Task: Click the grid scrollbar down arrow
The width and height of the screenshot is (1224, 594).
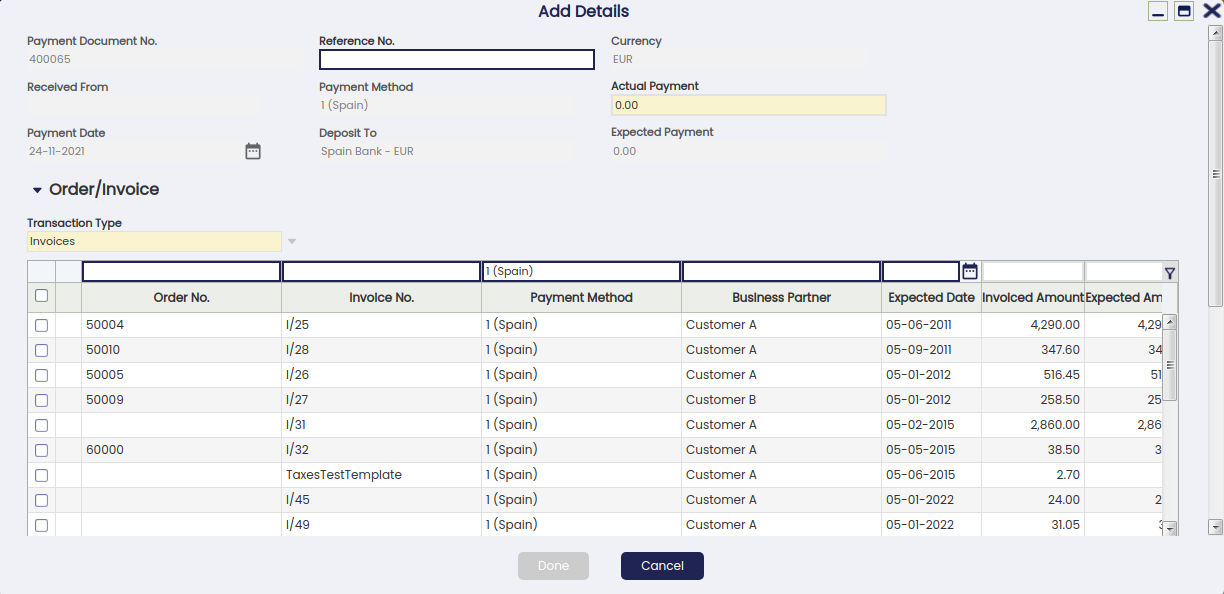Action: point(1170,527)
